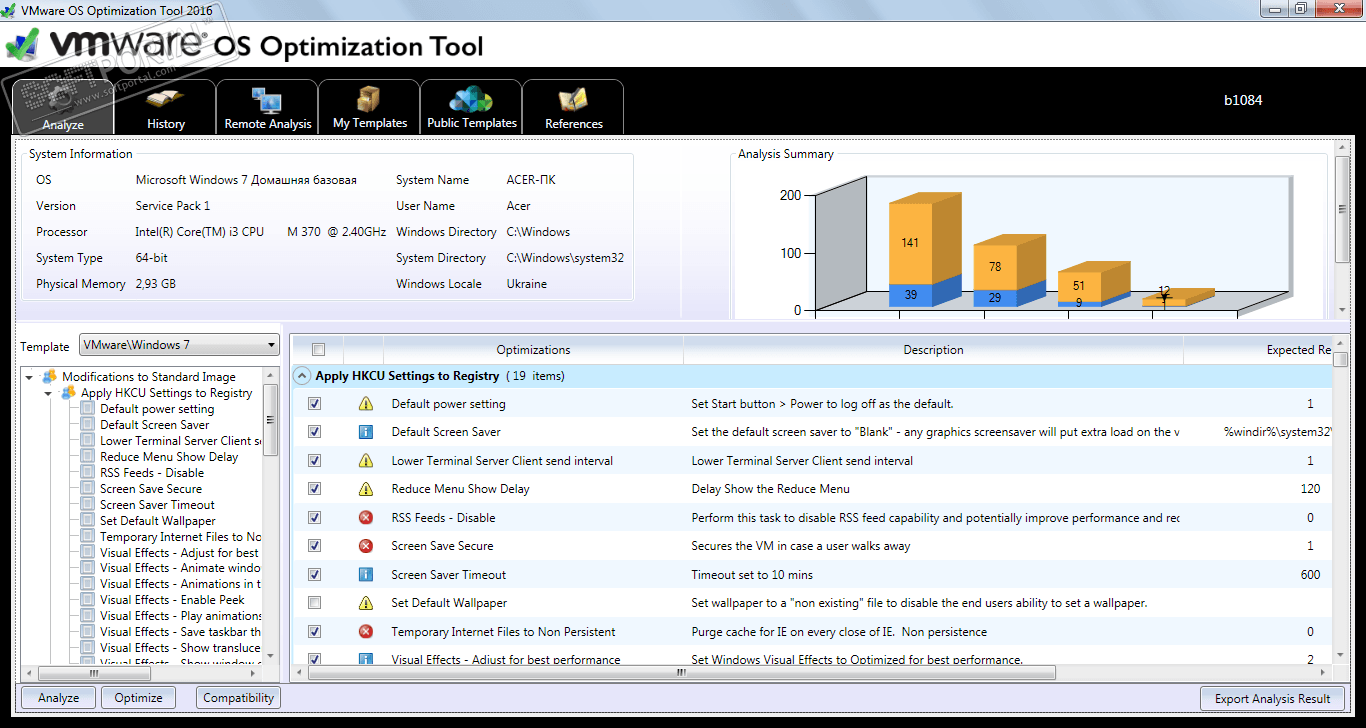The width and height of the screenshot is (1366, 728).
Task: Click warning icon beside Default power setting
Action: tap(366, 404)
